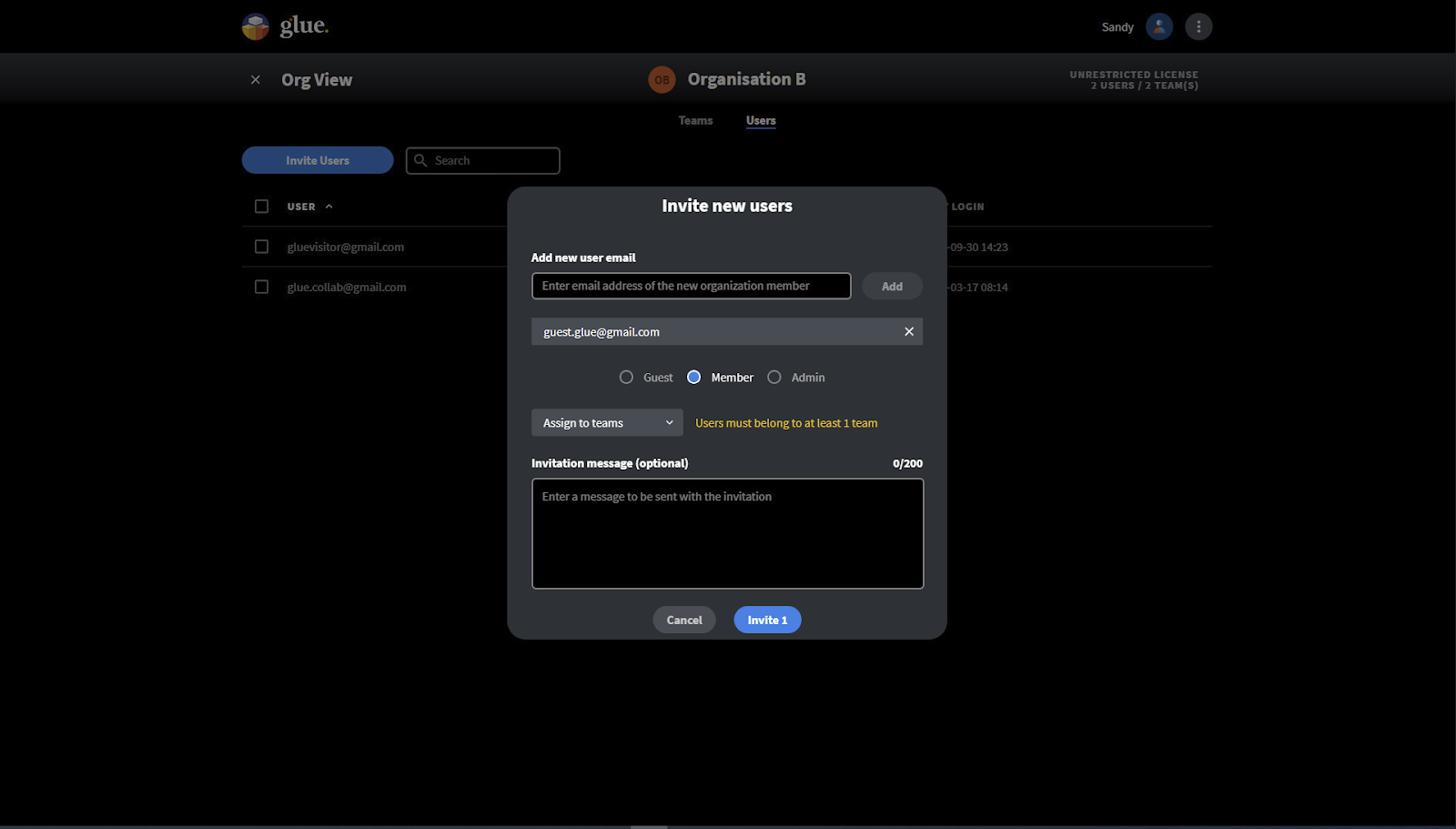Click the Add email button

pyautogui.click(x=892, y=286)
